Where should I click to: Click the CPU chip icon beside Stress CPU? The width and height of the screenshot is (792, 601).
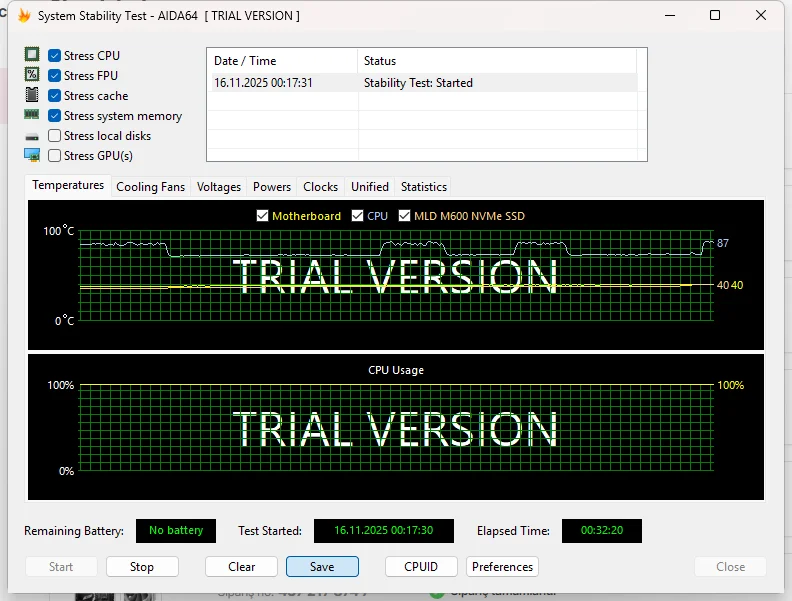pyautogui.click(x=32, y=55)
